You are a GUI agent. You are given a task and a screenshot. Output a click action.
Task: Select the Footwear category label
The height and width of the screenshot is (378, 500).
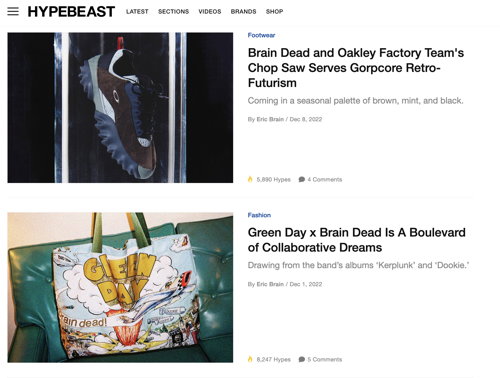click(261, 35)
